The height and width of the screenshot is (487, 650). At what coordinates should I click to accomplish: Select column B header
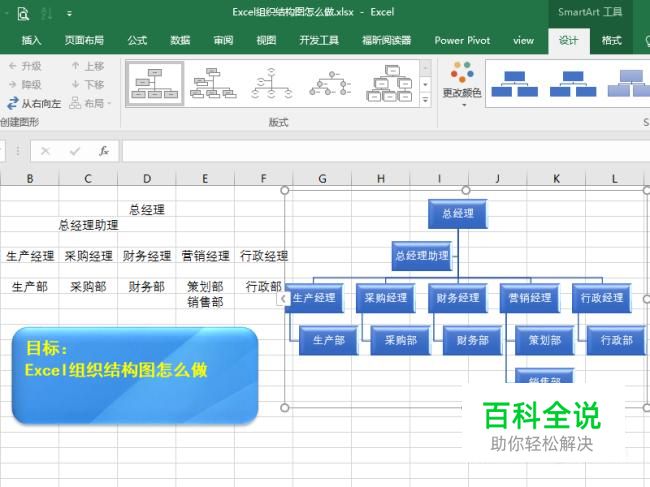[30, 179]
